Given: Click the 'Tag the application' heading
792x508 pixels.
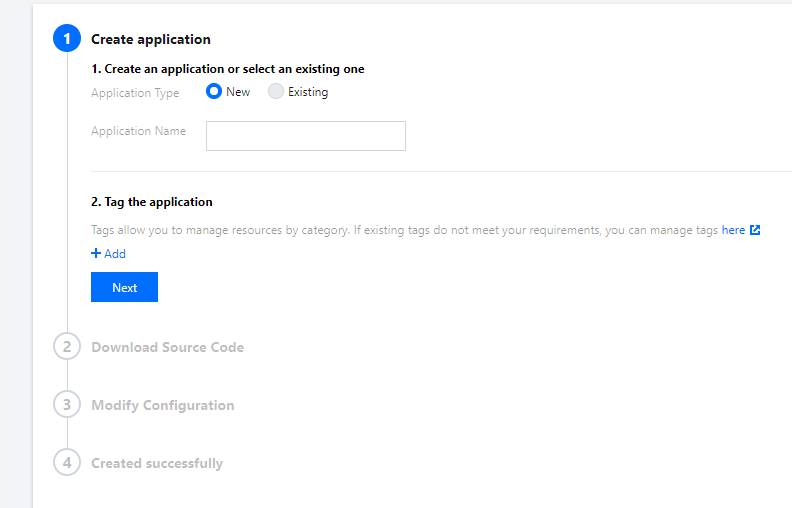Looking at the screenshot, I should (x=152, y=202).
